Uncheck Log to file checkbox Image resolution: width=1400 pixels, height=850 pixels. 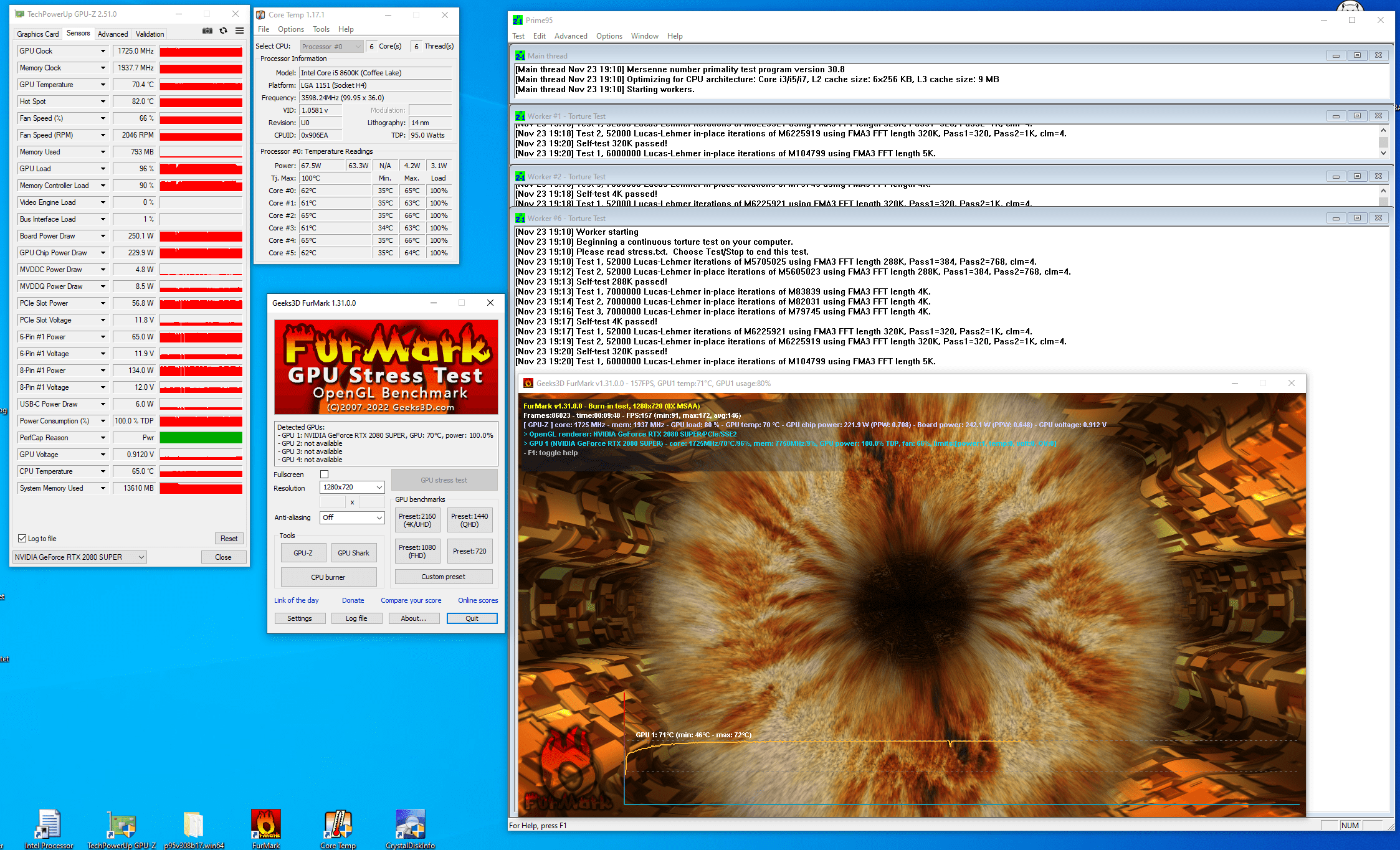(22, 539)
